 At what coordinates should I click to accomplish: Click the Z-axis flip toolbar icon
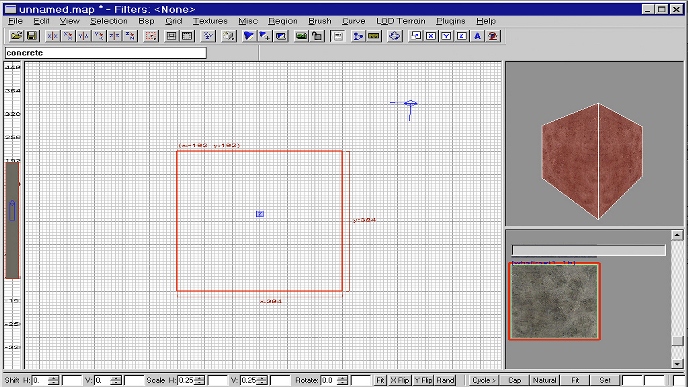115,36
